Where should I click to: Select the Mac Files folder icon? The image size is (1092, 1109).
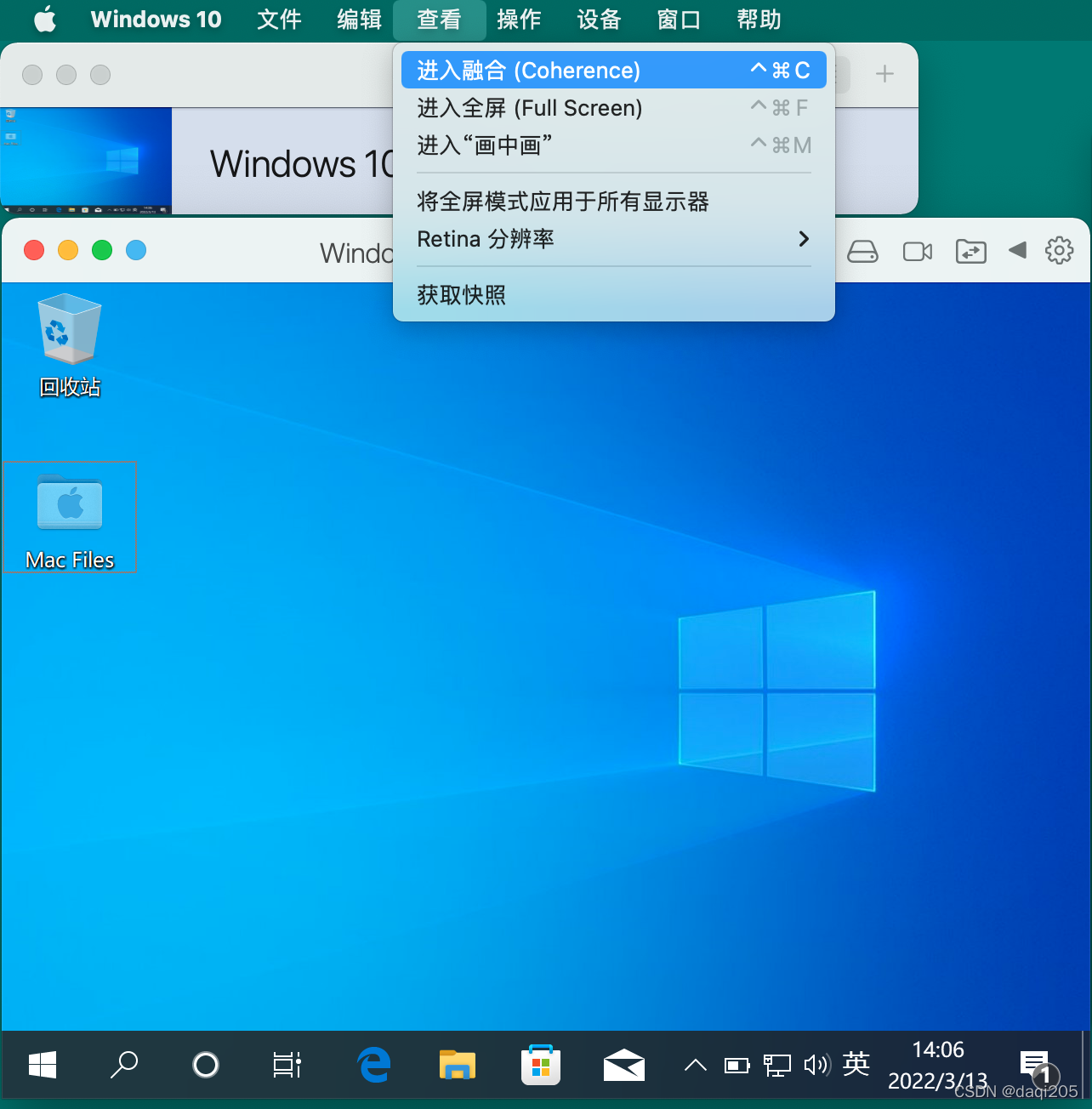(70, 517)
